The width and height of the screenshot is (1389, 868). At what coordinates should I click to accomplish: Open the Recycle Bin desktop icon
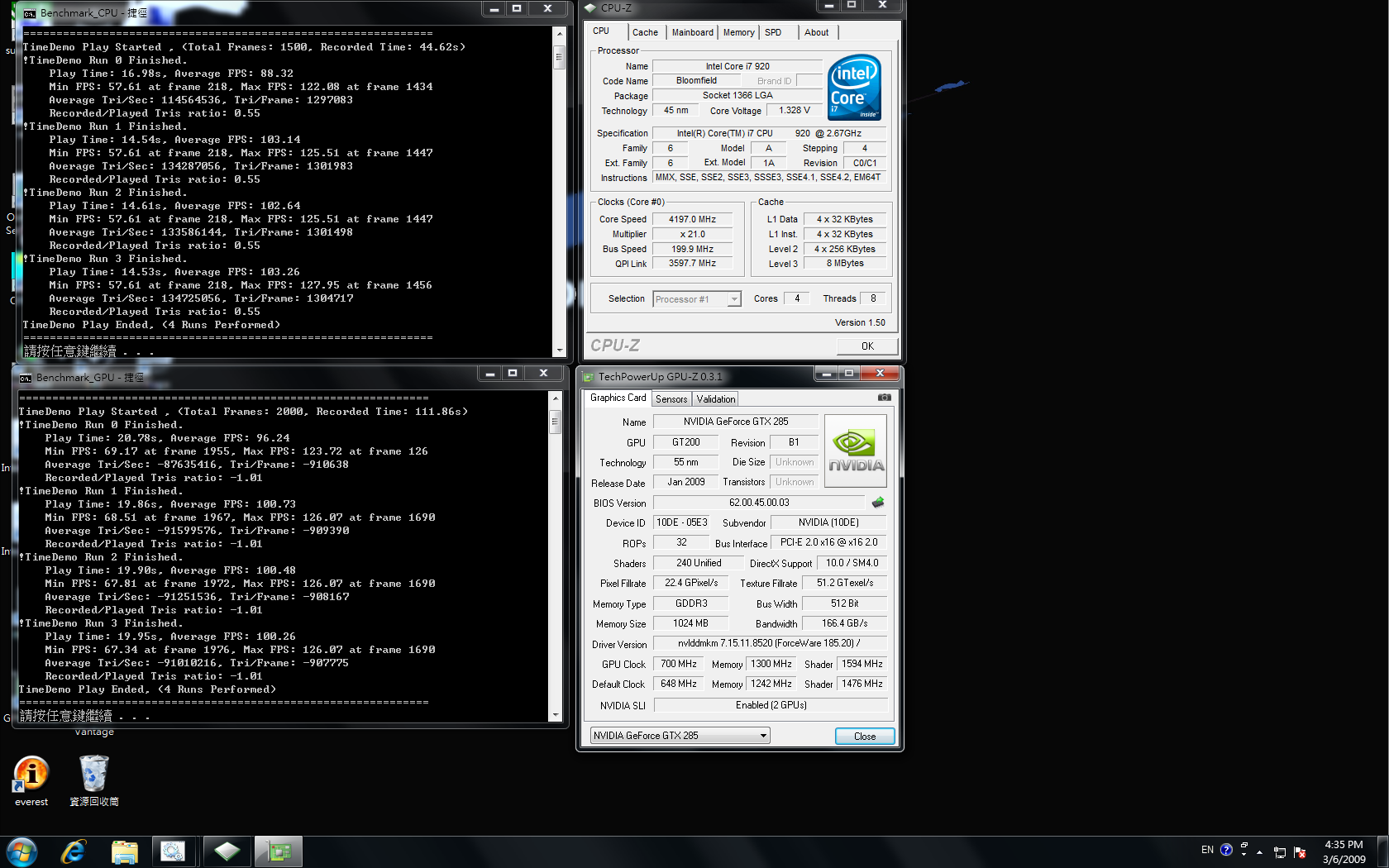point(94,781)
